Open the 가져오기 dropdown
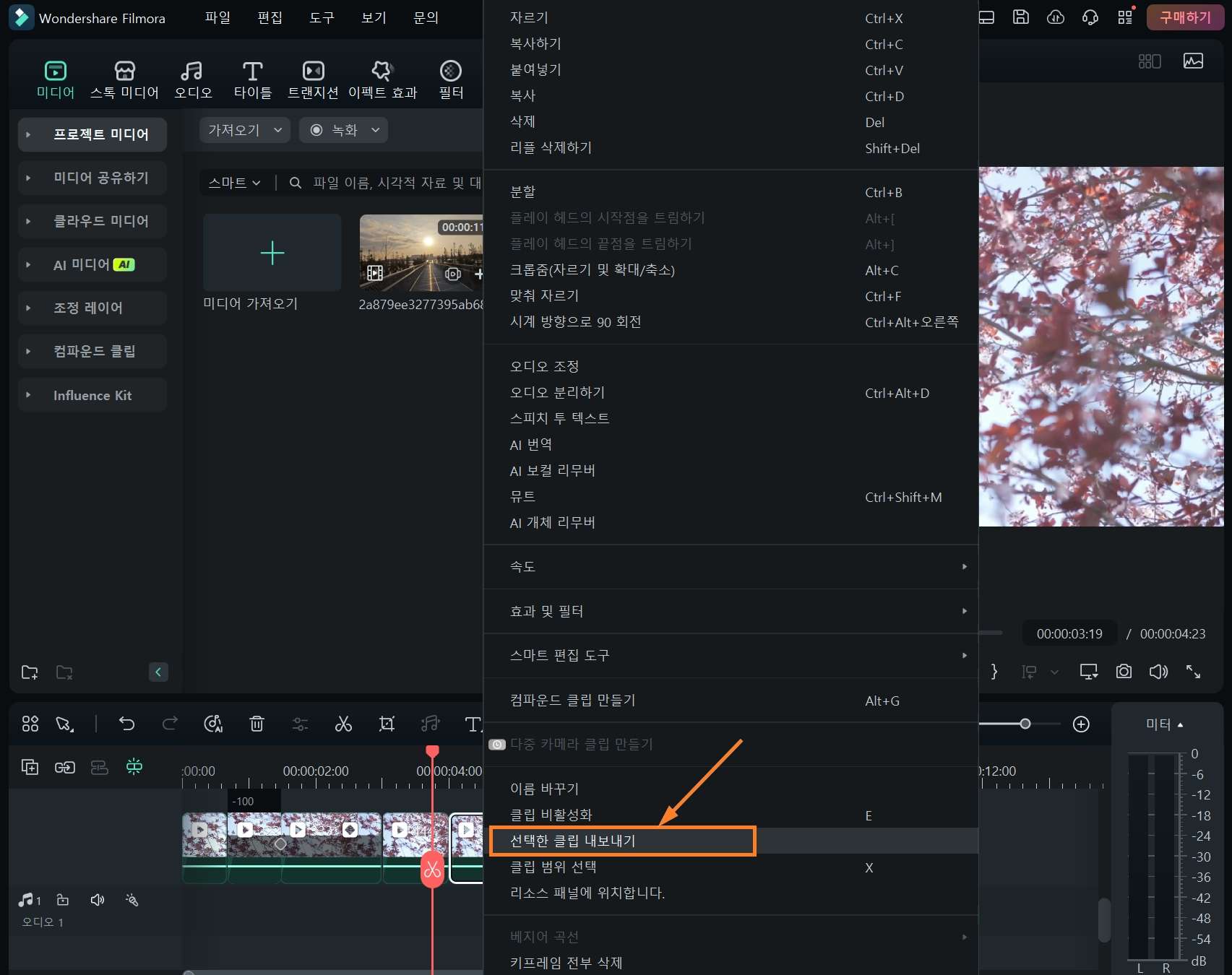 coord(245,130)
